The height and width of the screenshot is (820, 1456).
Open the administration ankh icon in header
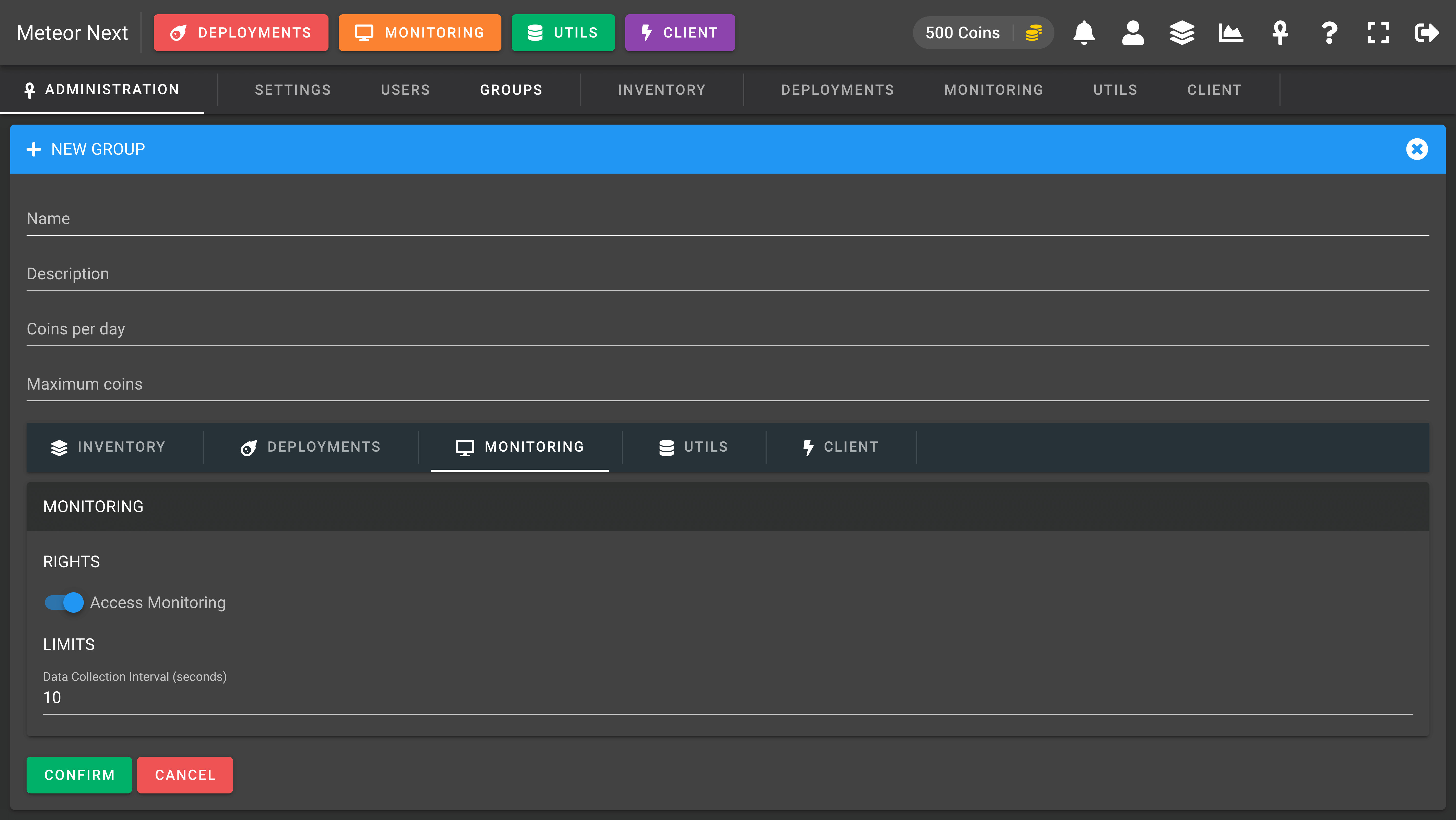[1280, 33]
